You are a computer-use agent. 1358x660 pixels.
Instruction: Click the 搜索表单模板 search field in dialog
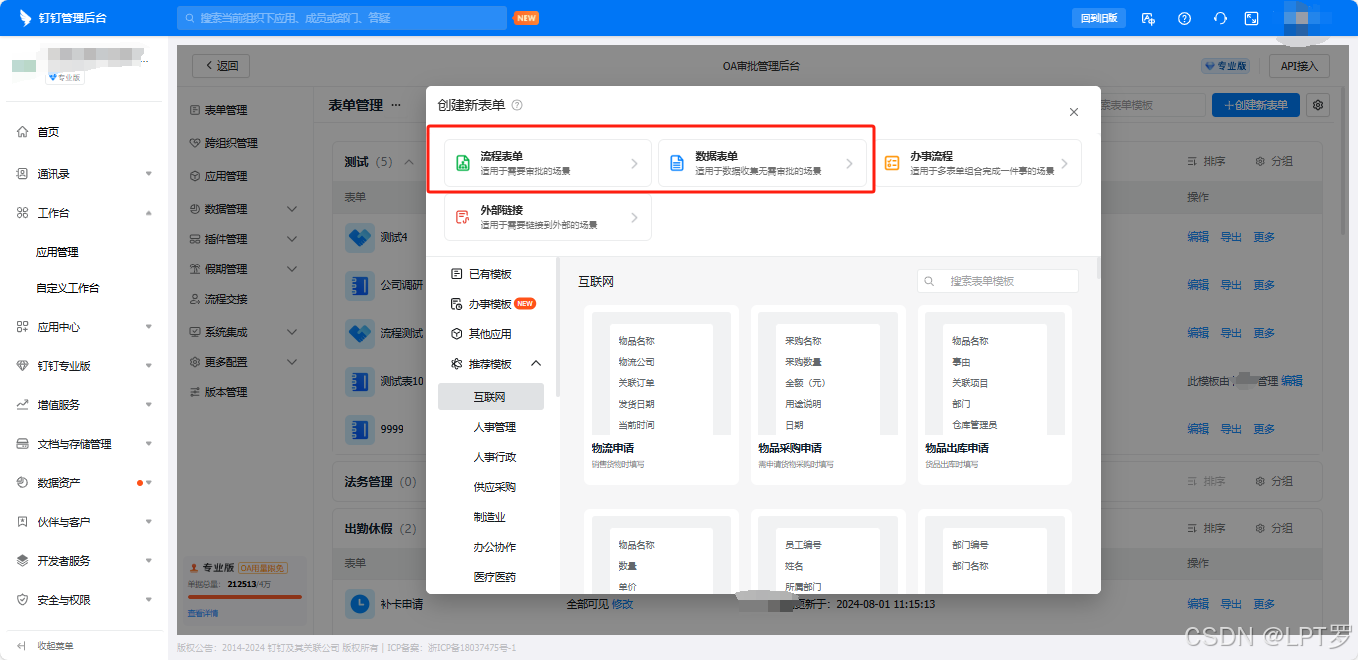click(x=998, y=281)
